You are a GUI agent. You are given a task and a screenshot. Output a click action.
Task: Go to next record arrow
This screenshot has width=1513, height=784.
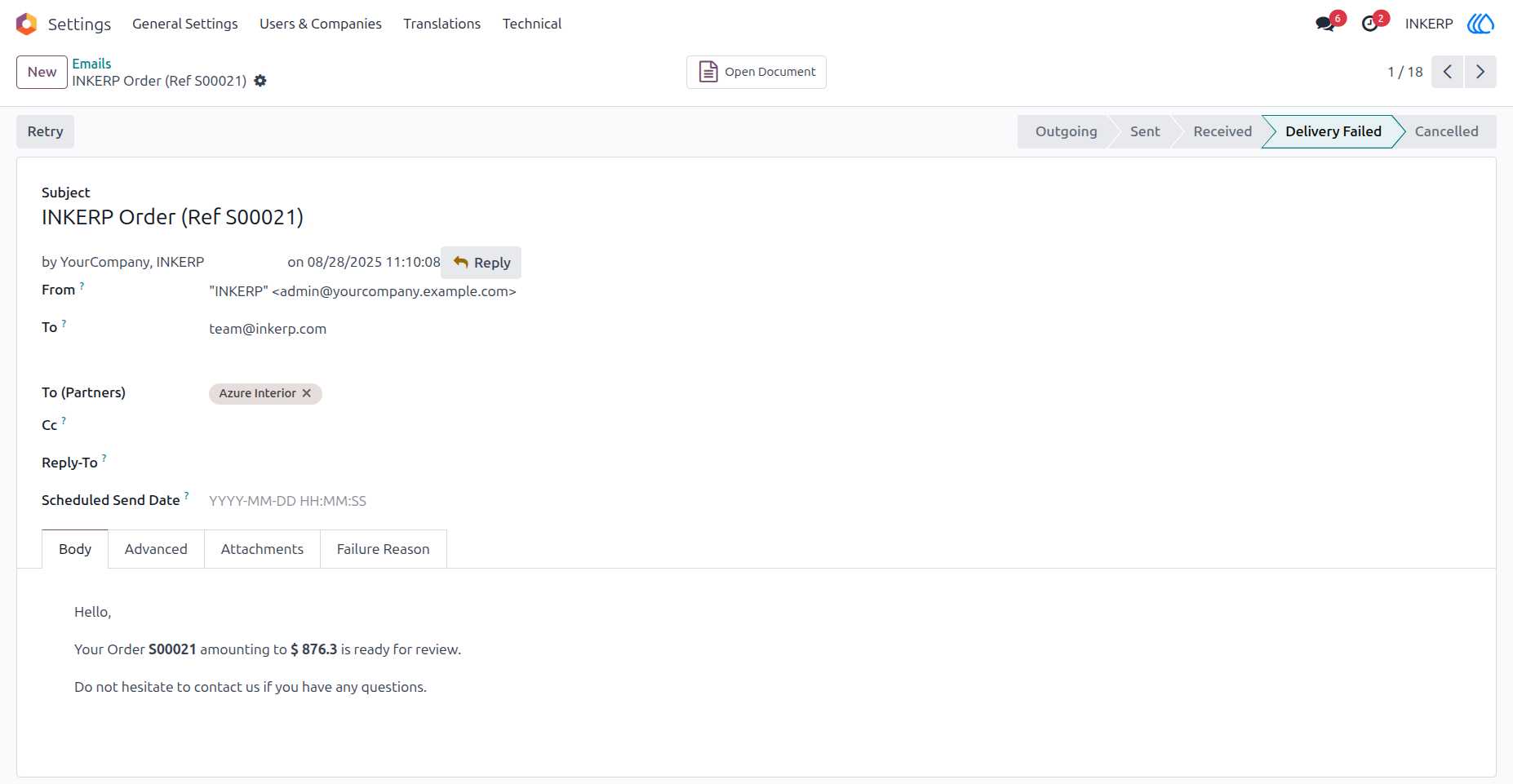coord(1480,72)
